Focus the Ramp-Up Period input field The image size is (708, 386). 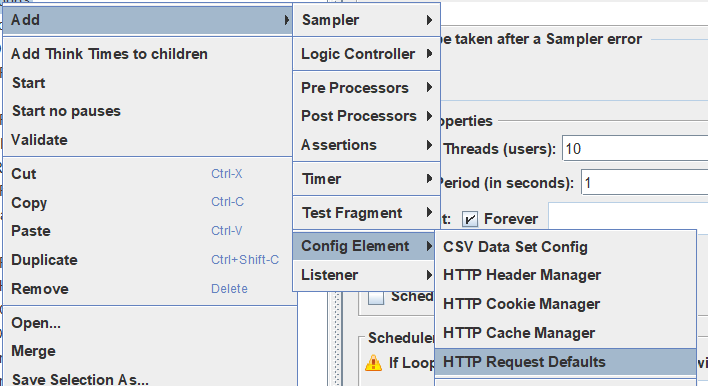644,182
